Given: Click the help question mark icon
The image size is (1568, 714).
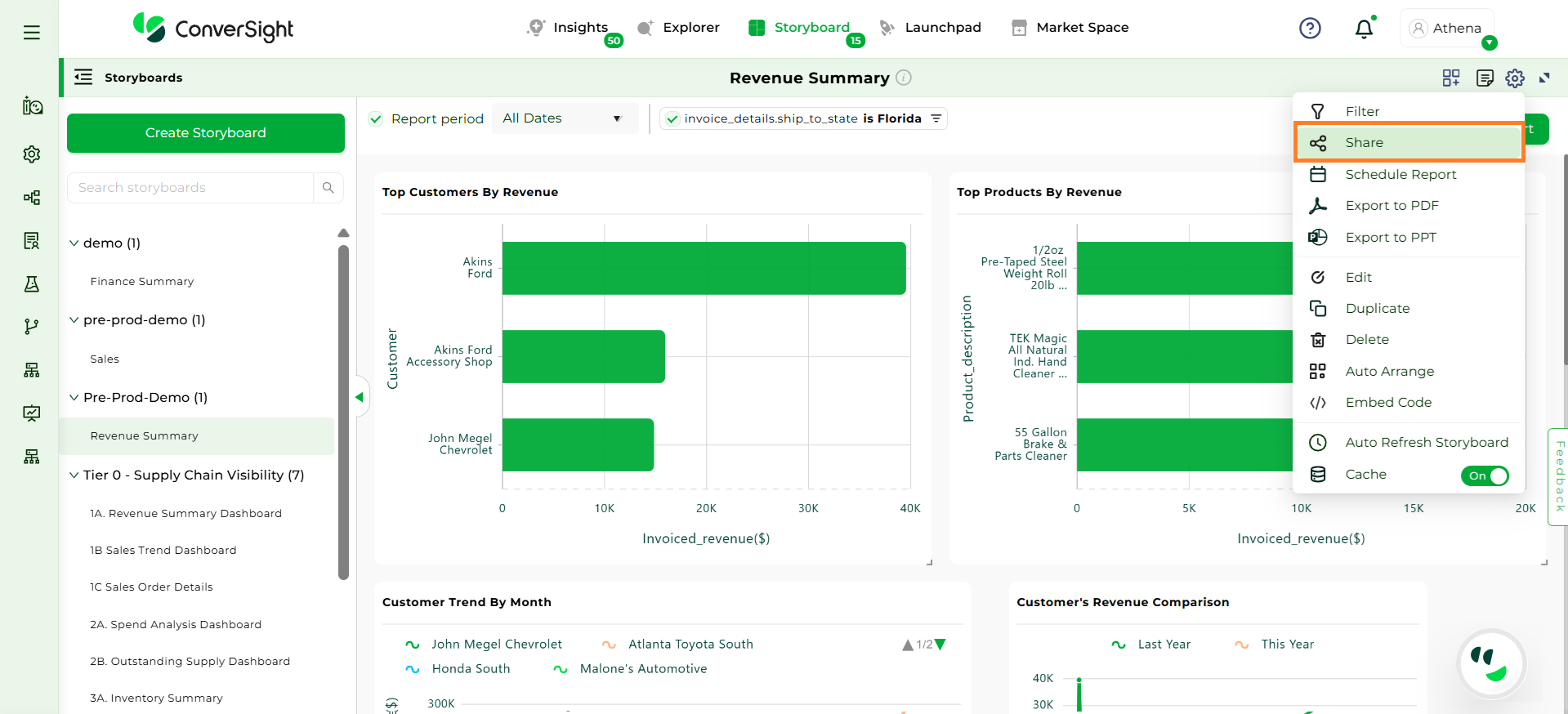Looking at the screenshot, I should click(1310, 29).
